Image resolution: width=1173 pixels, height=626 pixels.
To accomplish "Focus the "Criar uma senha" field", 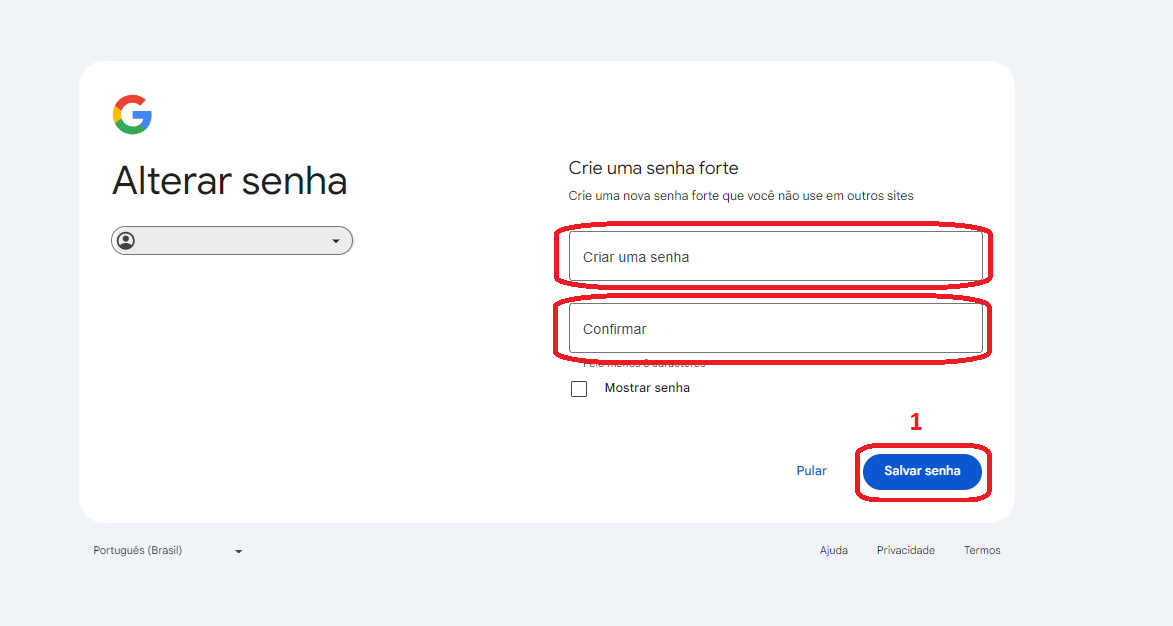I will coord(775,257).
